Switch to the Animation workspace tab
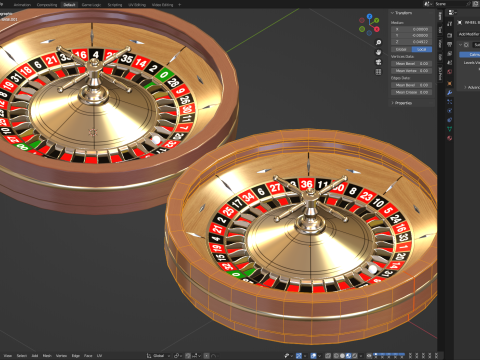480x360 pixels. [x=22, y=5]
